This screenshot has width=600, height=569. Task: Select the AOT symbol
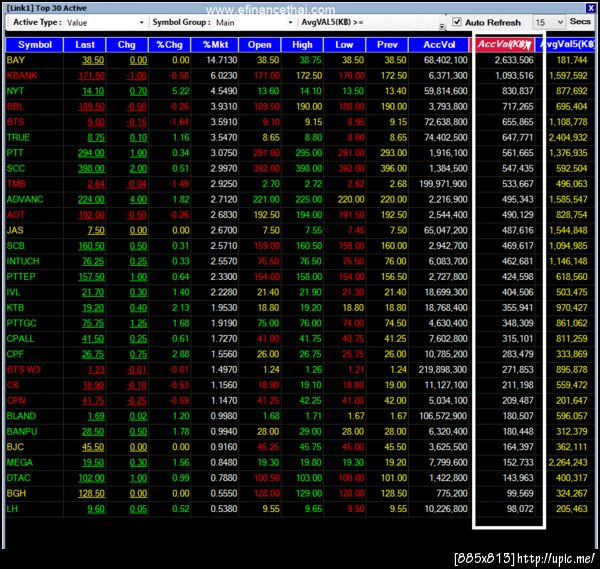point(15,215)
